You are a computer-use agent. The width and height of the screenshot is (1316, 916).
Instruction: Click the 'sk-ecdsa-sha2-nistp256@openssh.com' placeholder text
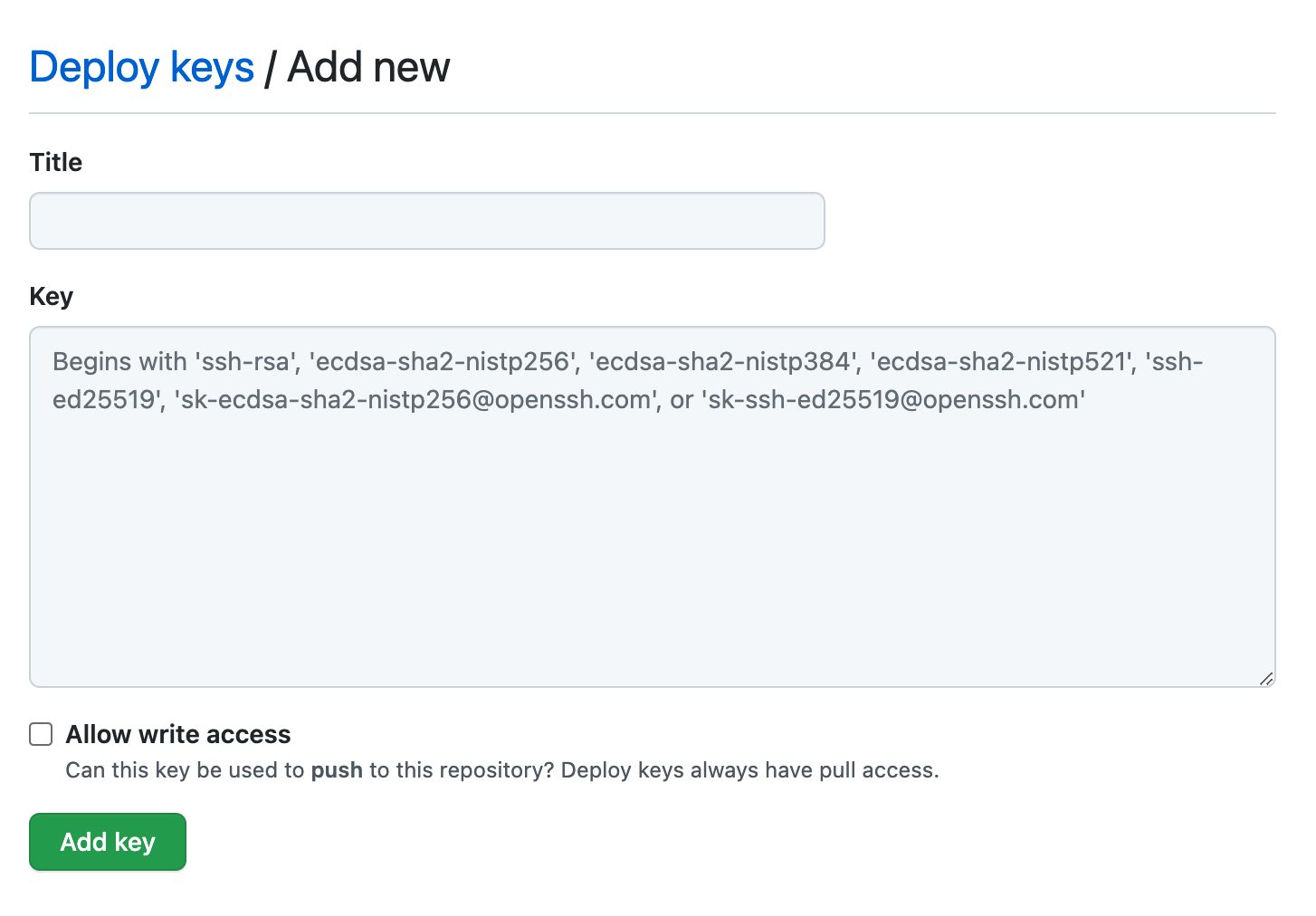tap(416, 400)
